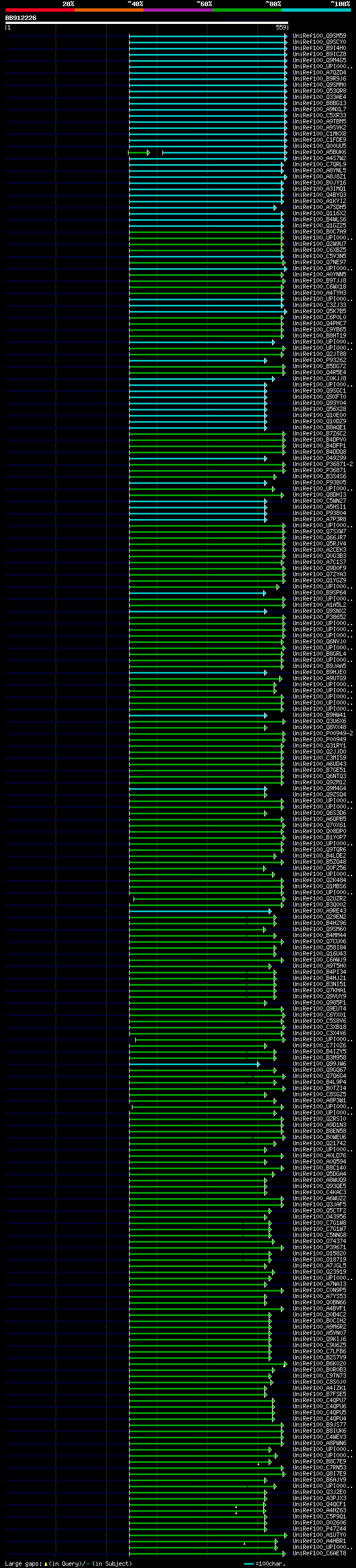Open UniRef100_B8BG13 hit
This screenshot has width=356, height=1568.
coord(319,103)
